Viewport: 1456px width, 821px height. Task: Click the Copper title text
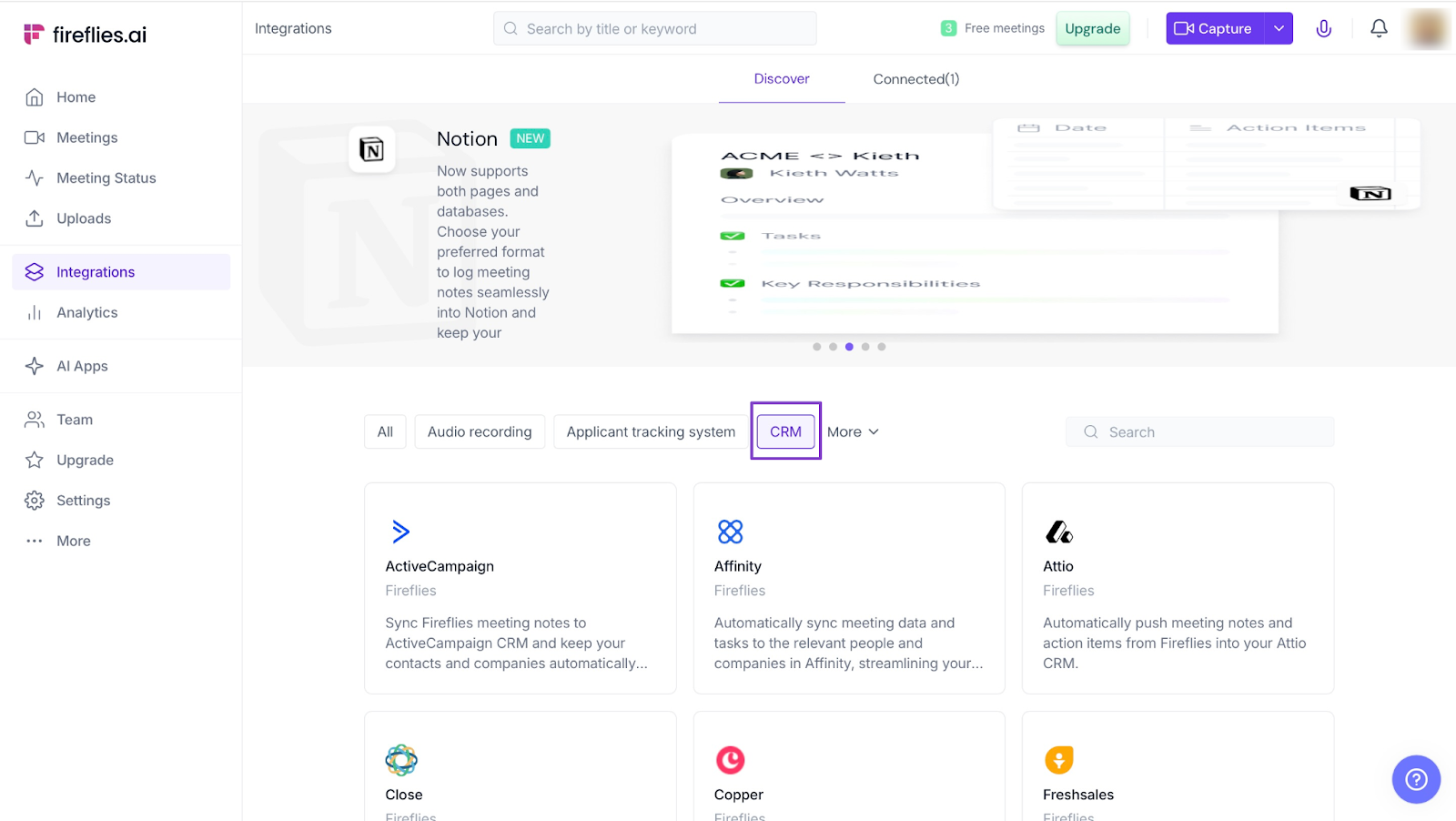pos(738,795)
